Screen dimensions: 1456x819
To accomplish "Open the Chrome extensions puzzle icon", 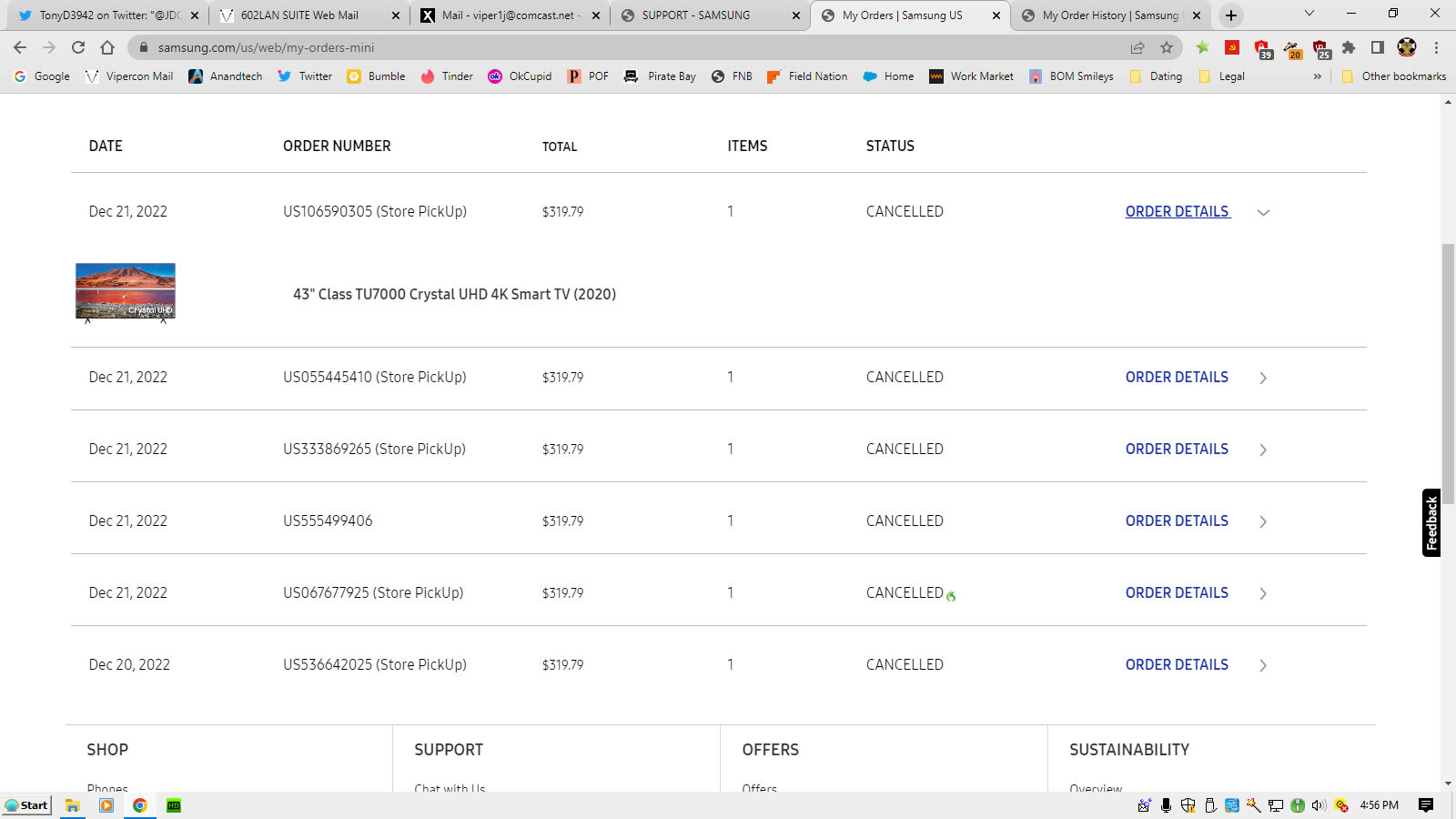I will pyautogui.click(x=1349, y=47).
